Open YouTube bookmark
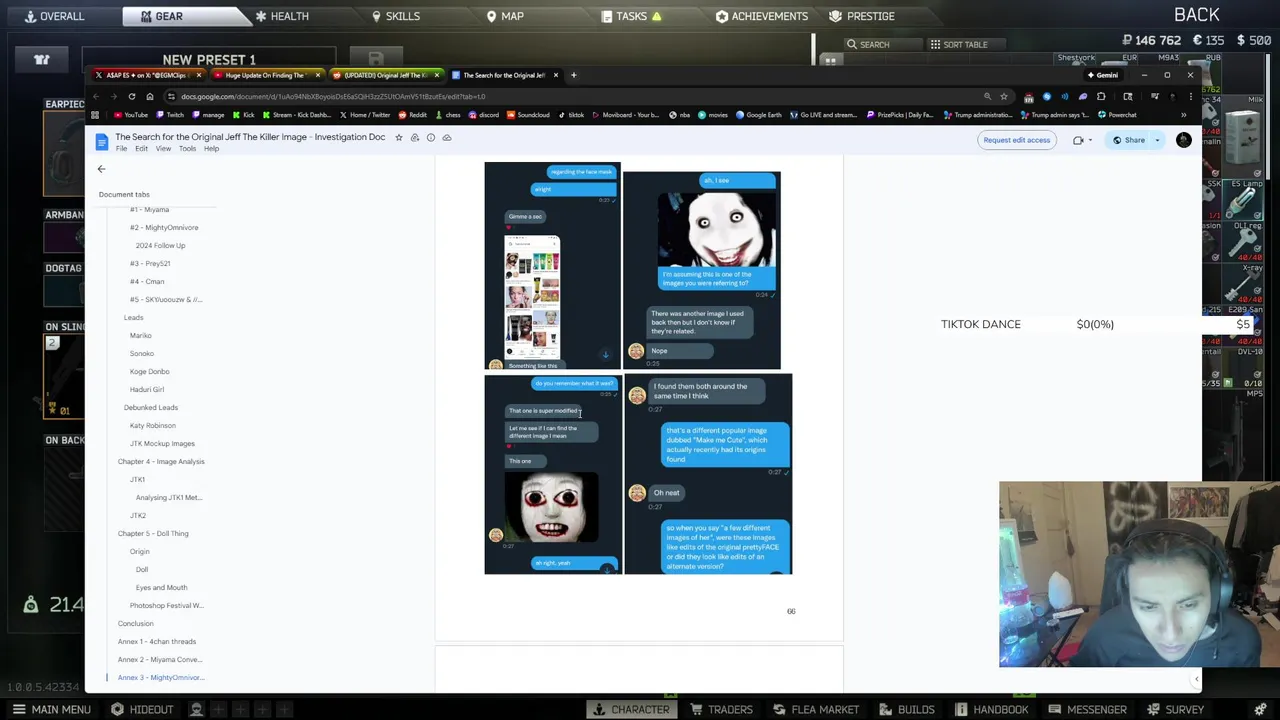This screenshot has height=720, width=1280. pyautogui.click(x=132, y=115)
